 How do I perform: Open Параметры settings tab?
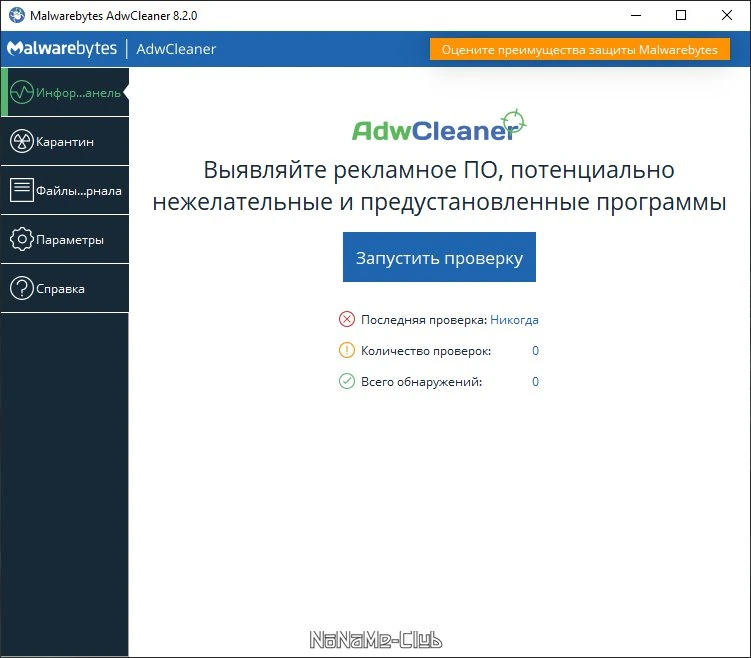[65, 239]
